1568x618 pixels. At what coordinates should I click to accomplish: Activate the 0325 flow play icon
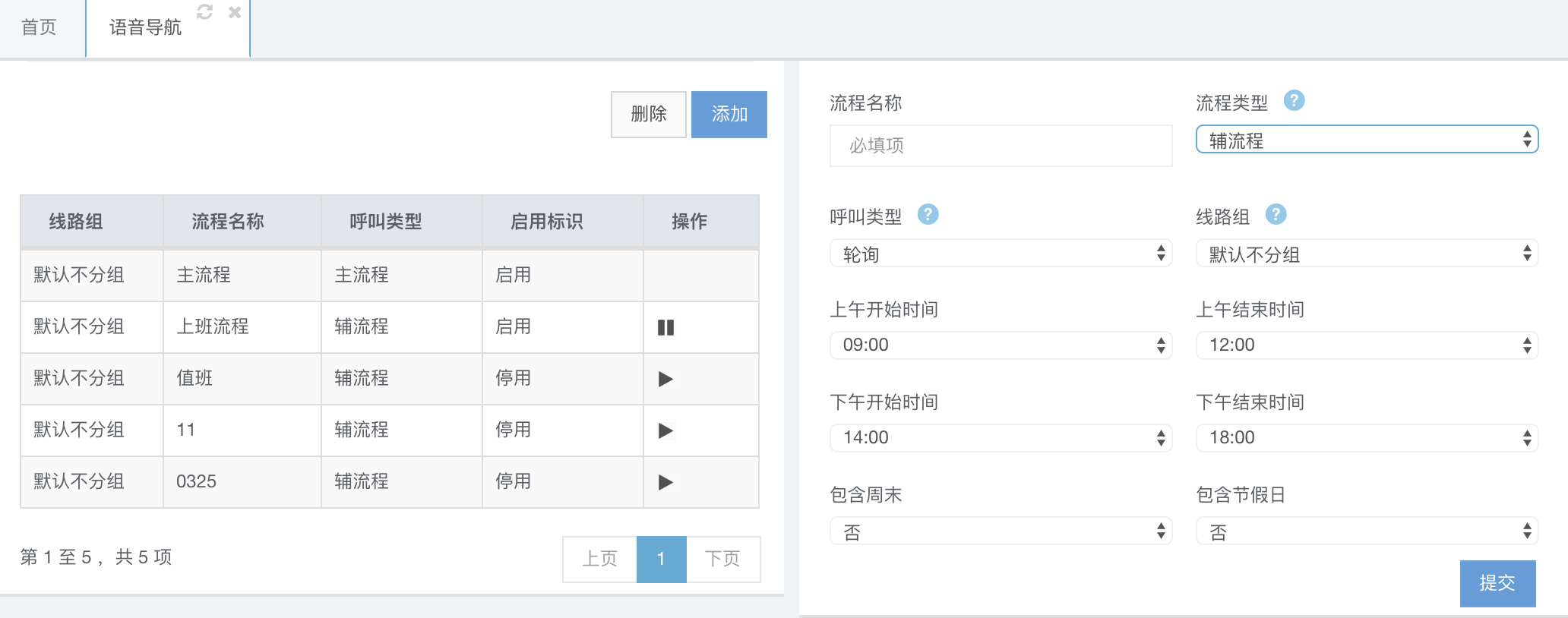[x=665, y=482]
